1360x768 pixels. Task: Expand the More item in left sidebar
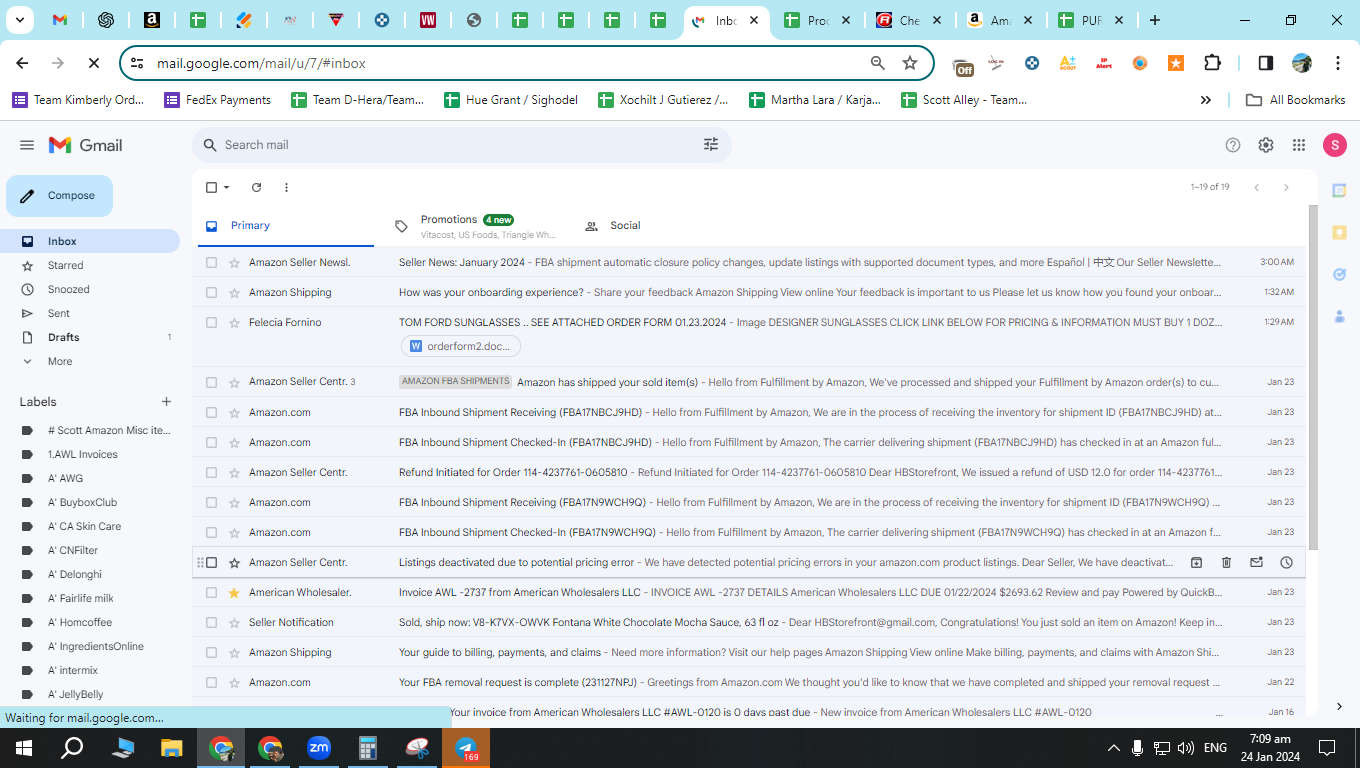tap(59, 361)
